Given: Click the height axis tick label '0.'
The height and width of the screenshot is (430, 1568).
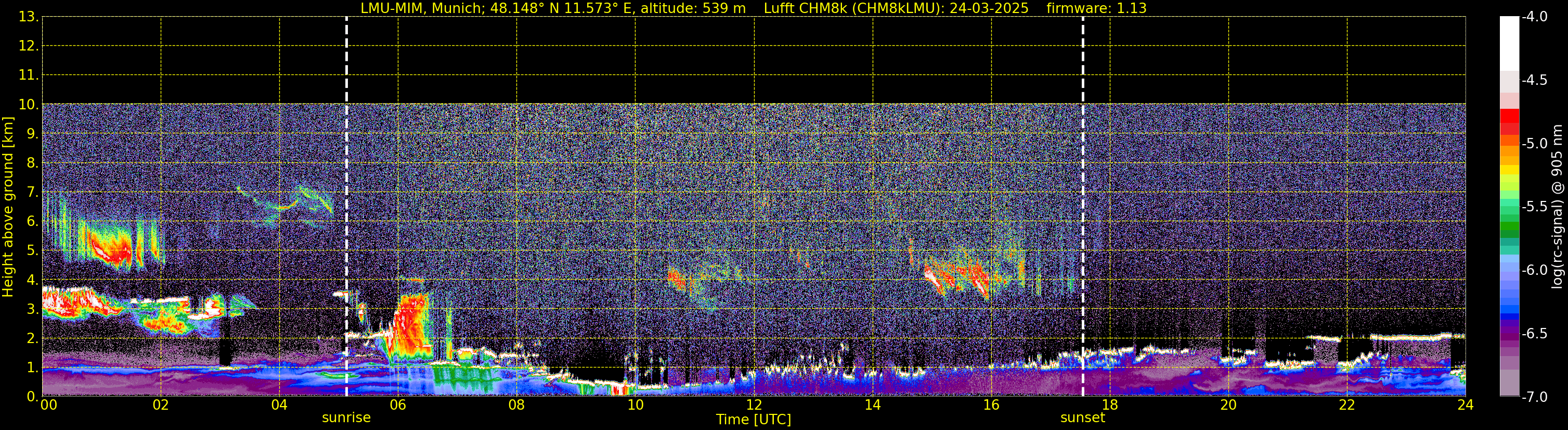Looking at the screenshot, I should (32, 397).
